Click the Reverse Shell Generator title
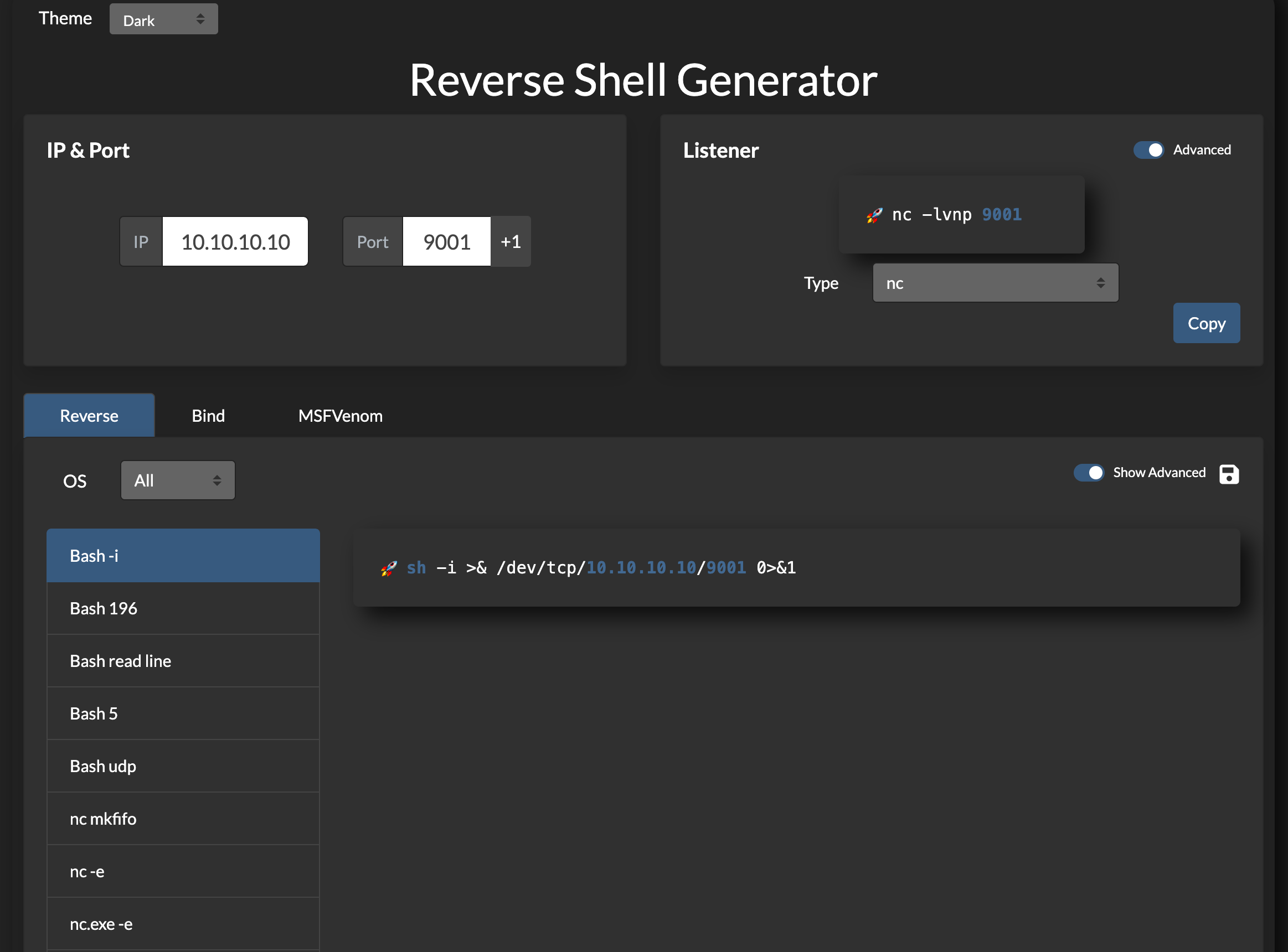 point(643,80)
